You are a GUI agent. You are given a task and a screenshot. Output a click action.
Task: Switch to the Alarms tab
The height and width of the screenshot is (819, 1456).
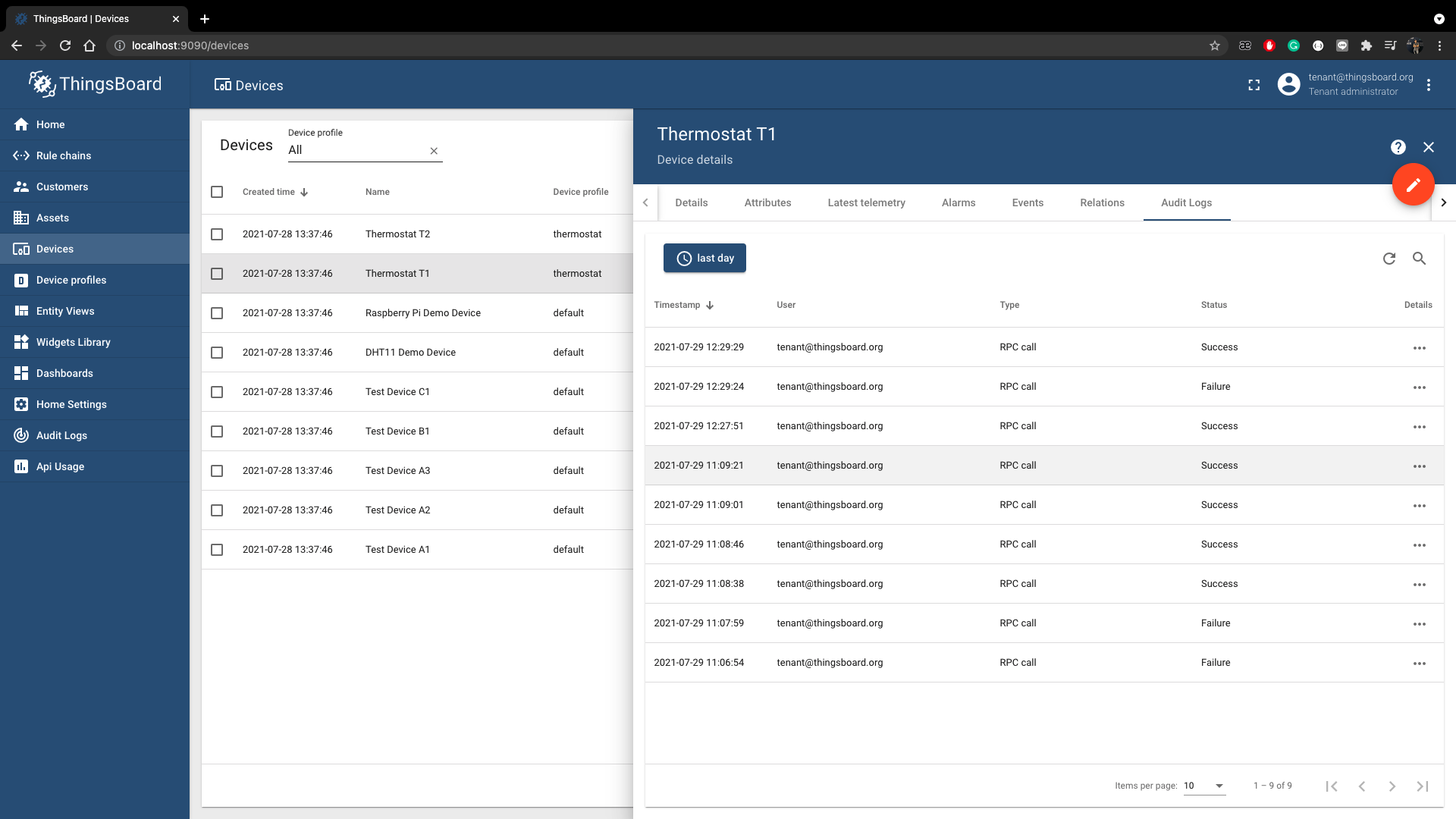coord(958,202)
